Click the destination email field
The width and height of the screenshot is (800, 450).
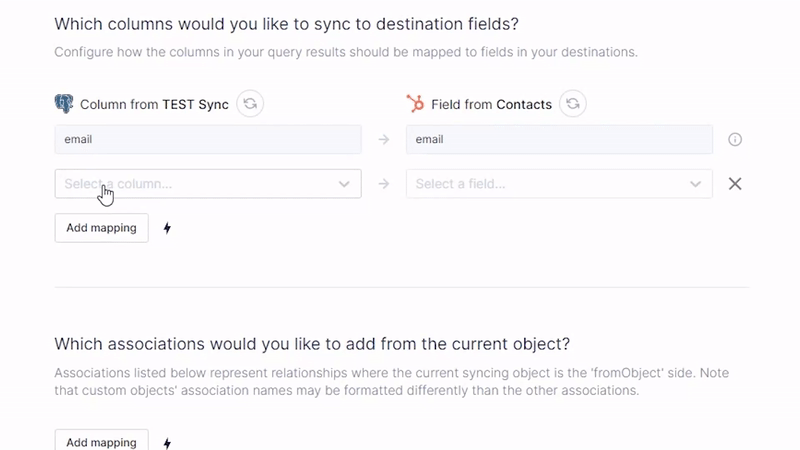558,140
